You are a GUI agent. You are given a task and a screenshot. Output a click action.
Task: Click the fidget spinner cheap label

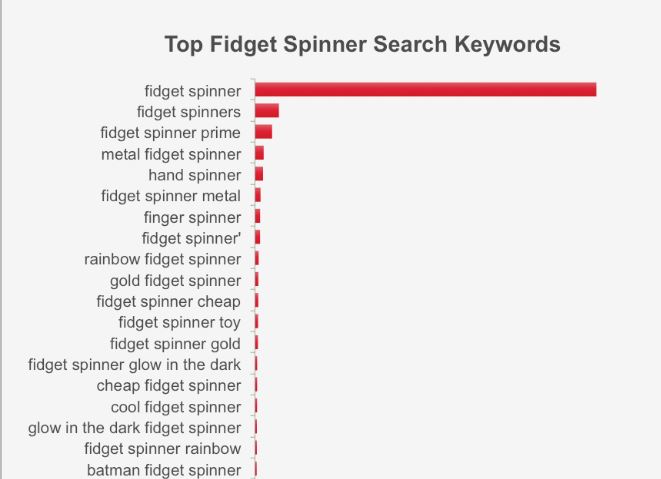168,302
